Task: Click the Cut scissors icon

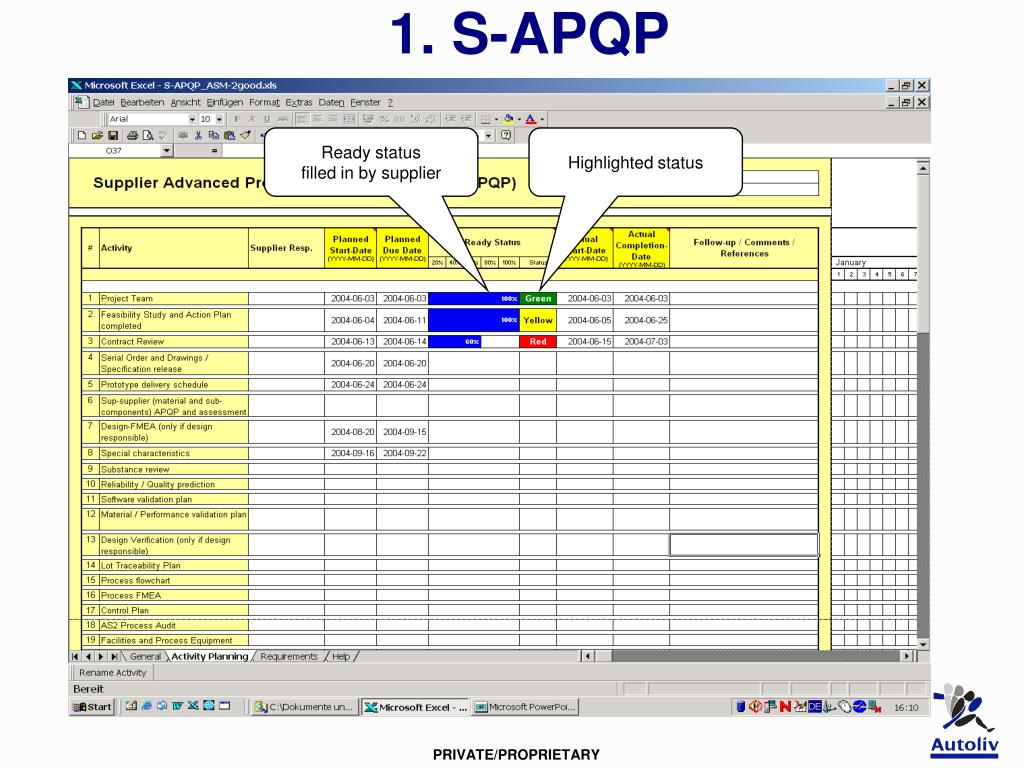Action: tap(198, 135)
